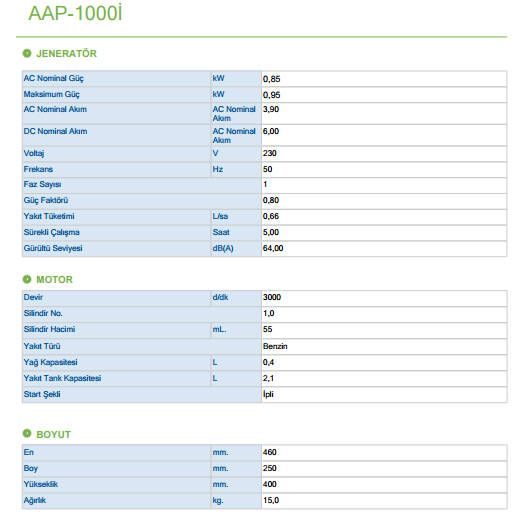Select the Yakıt Türü value Benzin
The width and height of the screenshot is (526, 529).
click(275, 346)
